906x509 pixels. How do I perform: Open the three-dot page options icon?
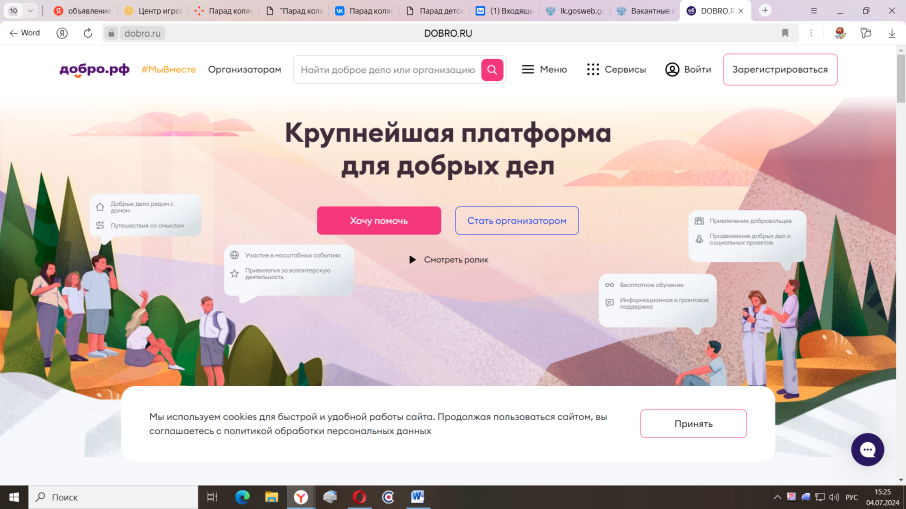coord(811,34)
